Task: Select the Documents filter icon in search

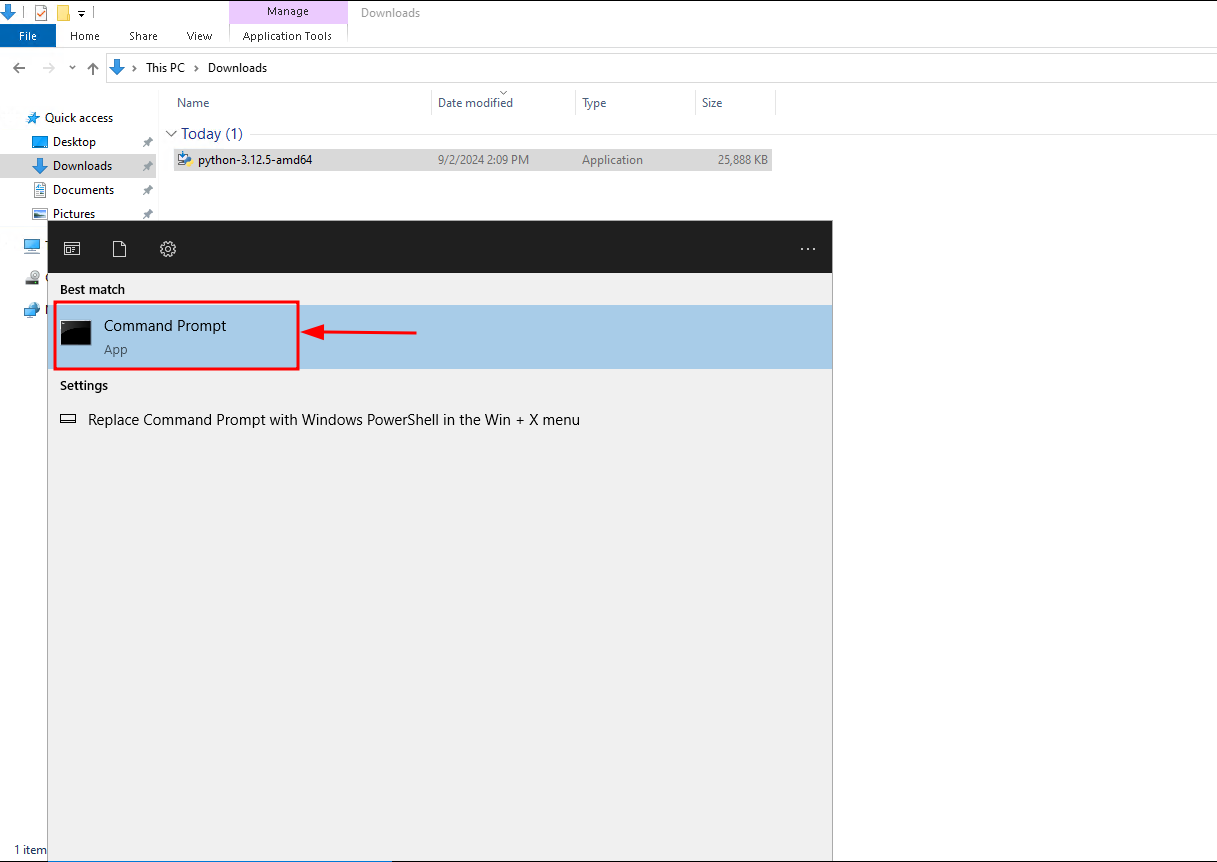Action: 119,249
